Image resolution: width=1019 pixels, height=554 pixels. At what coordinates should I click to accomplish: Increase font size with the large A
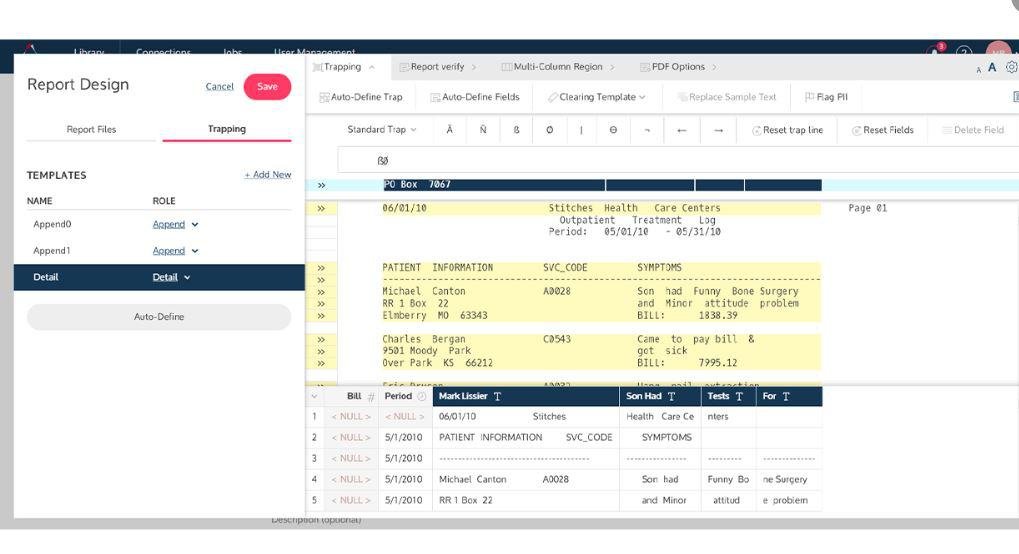(x=992, y=67)
